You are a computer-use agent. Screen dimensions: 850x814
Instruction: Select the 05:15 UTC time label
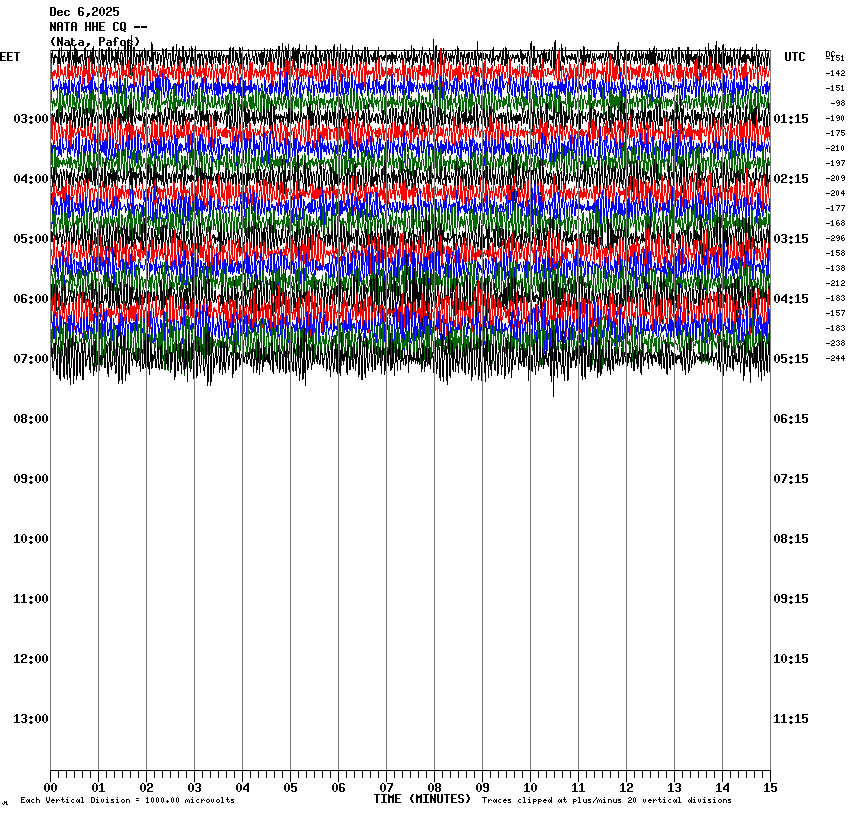[791, 359]
